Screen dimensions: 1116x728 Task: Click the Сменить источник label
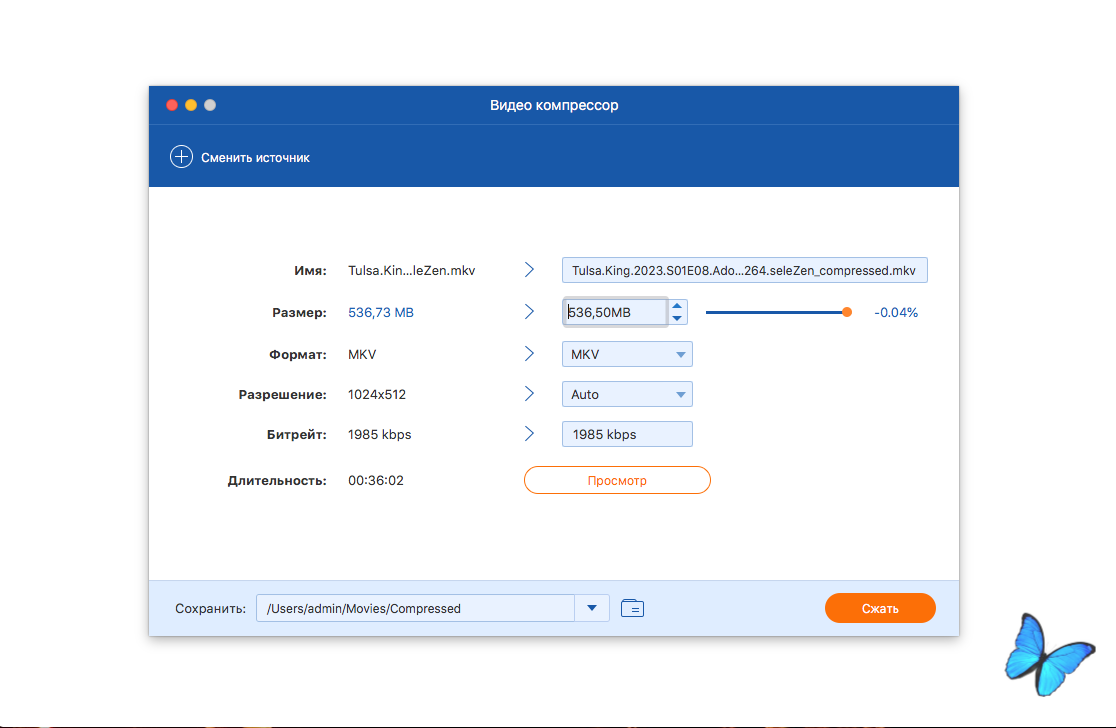click(x=255, y=157)
